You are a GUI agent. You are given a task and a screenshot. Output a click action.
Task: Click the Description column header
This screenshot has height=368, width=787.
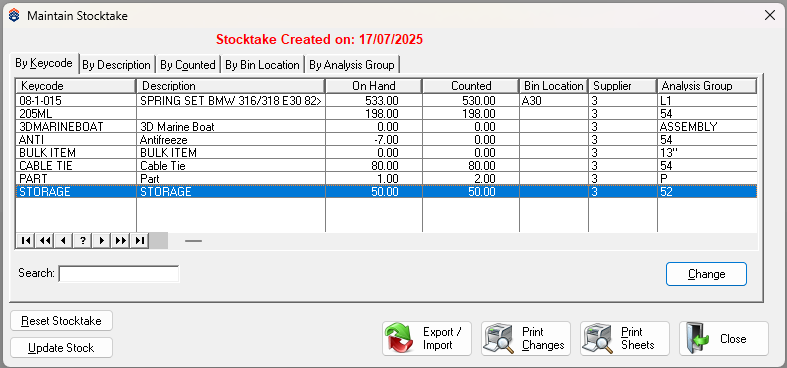(231, 86)
